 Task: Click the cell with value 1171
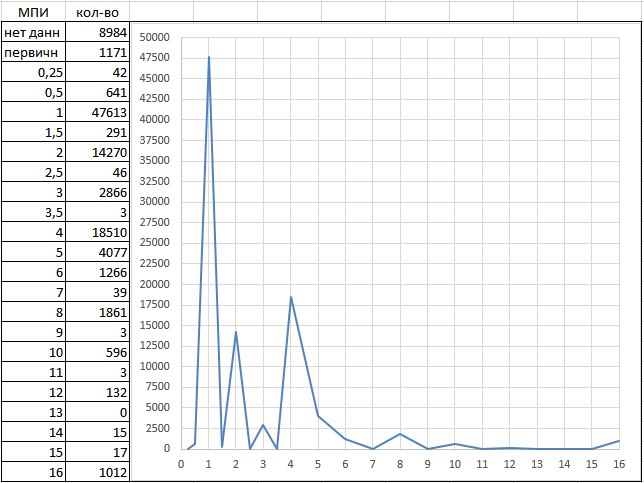coord(98,52)
